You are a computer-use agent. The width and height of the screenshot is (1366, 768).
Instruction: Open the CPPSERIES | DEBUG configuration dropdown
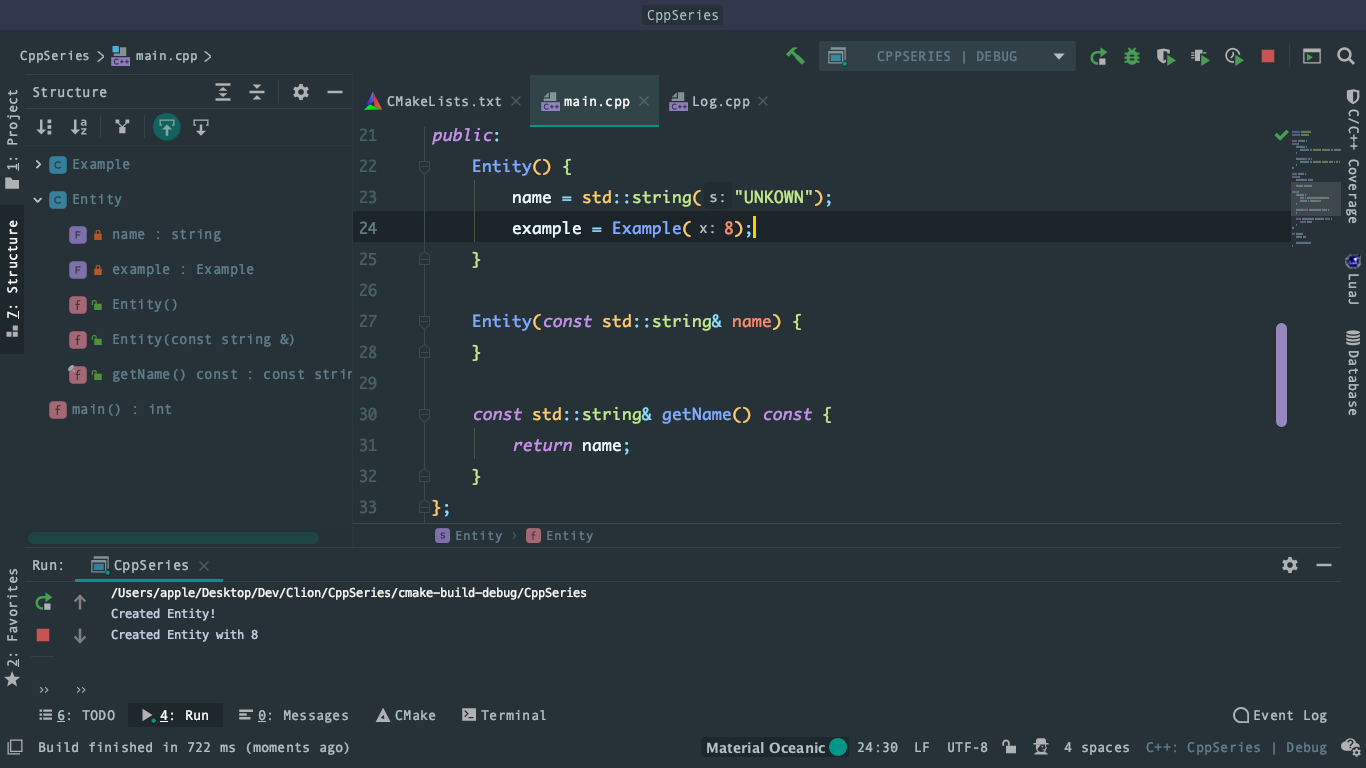947,56
